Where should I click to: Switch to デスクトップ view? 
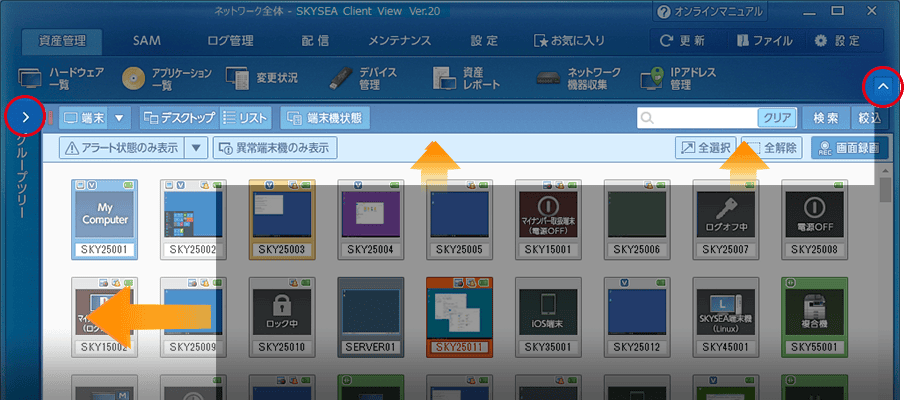[x=179, y=118]
